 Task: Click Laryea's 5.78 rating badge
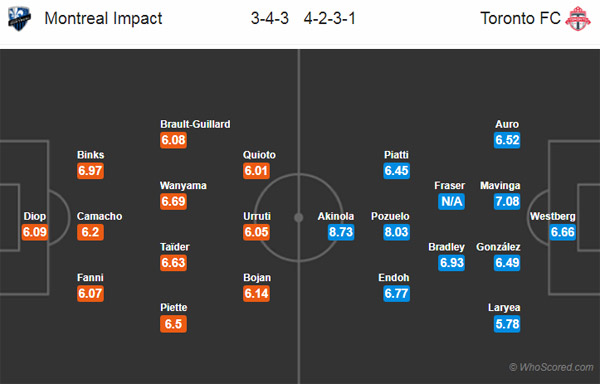507,324
